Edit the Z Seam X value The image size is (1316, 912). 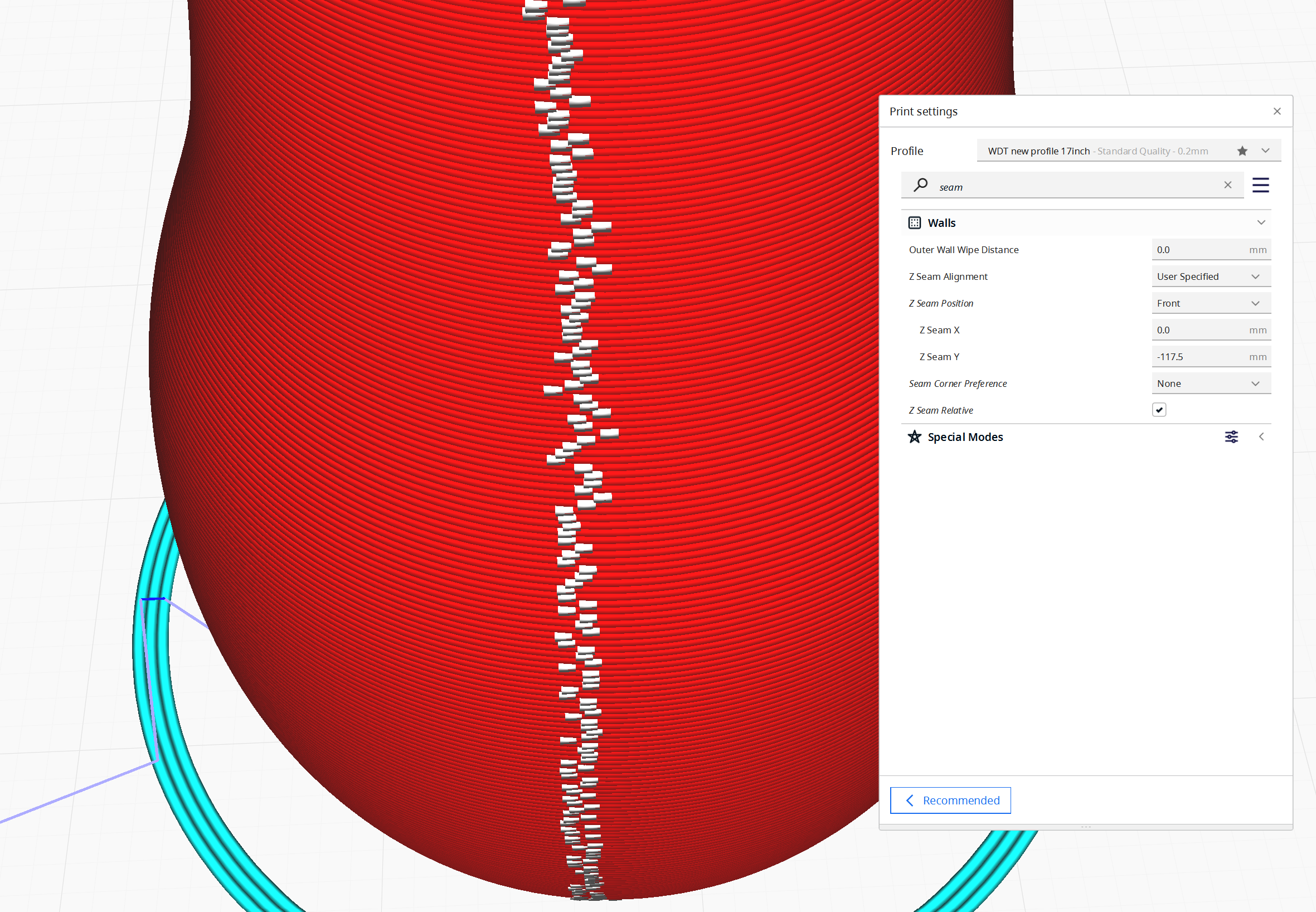pos(1211,330)
